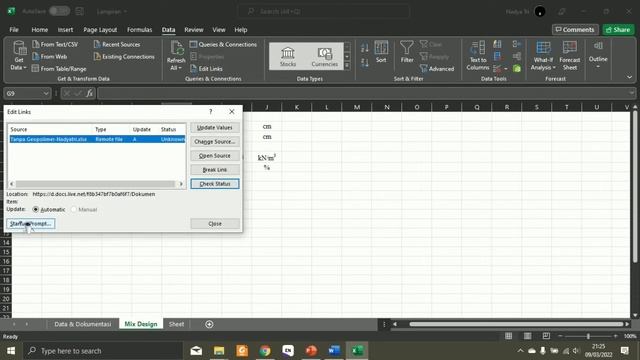Screen dimensions: 640x360
Task: Click the Edit Links horizontal scrollbar
Action: [x=96, y=184]
